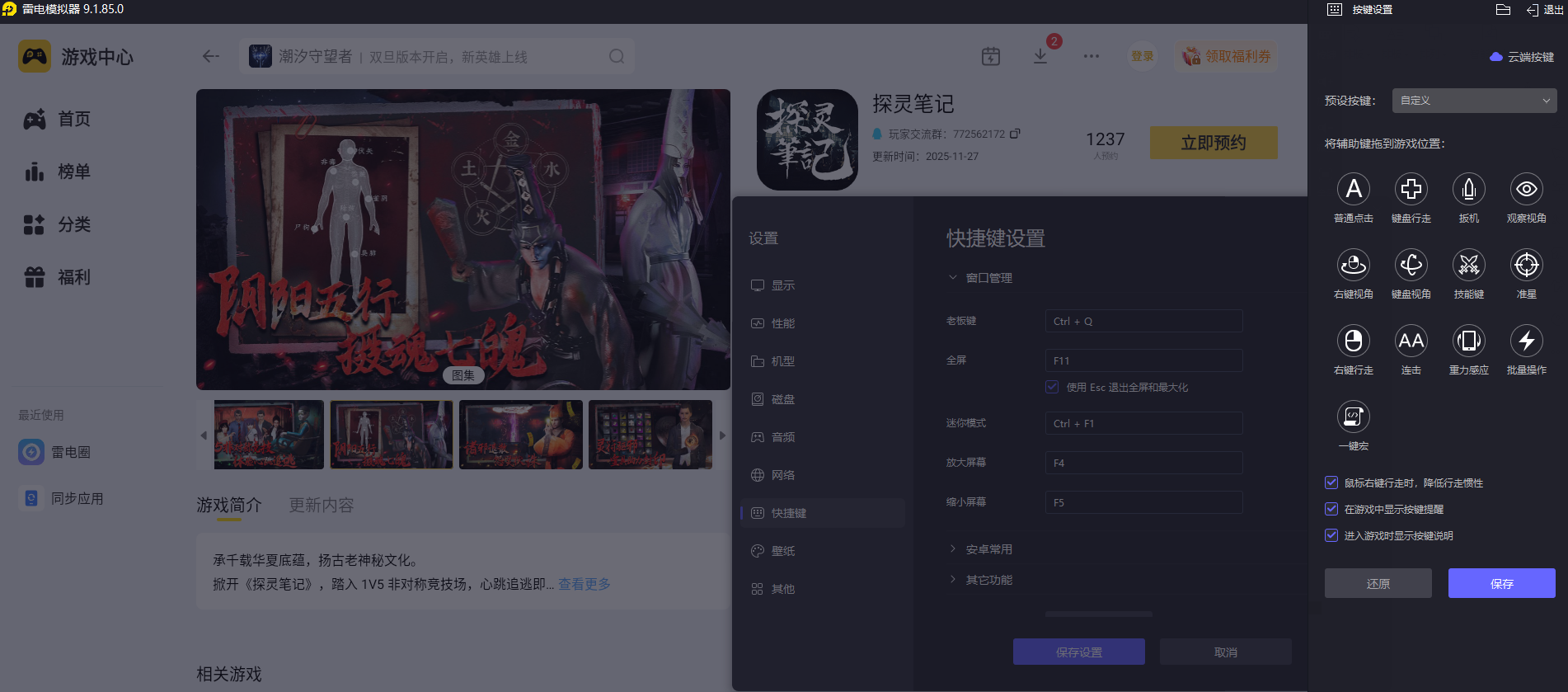Open 云端按键 cloud key mappings
This screenshot has width=1568, height=692.
click(x=1522, y=57)
